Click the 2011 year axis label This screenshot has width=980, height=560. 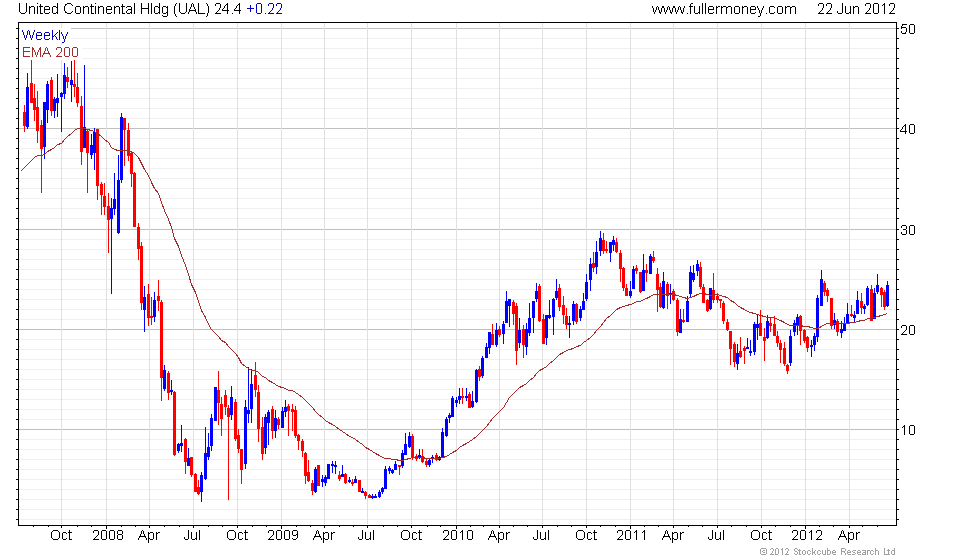(x=631, y=536)
